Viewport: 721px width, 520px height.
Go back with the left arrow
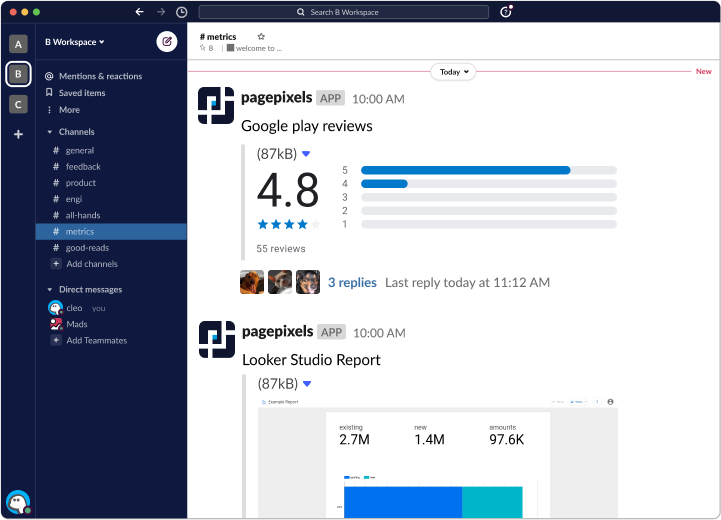point(139,12)
